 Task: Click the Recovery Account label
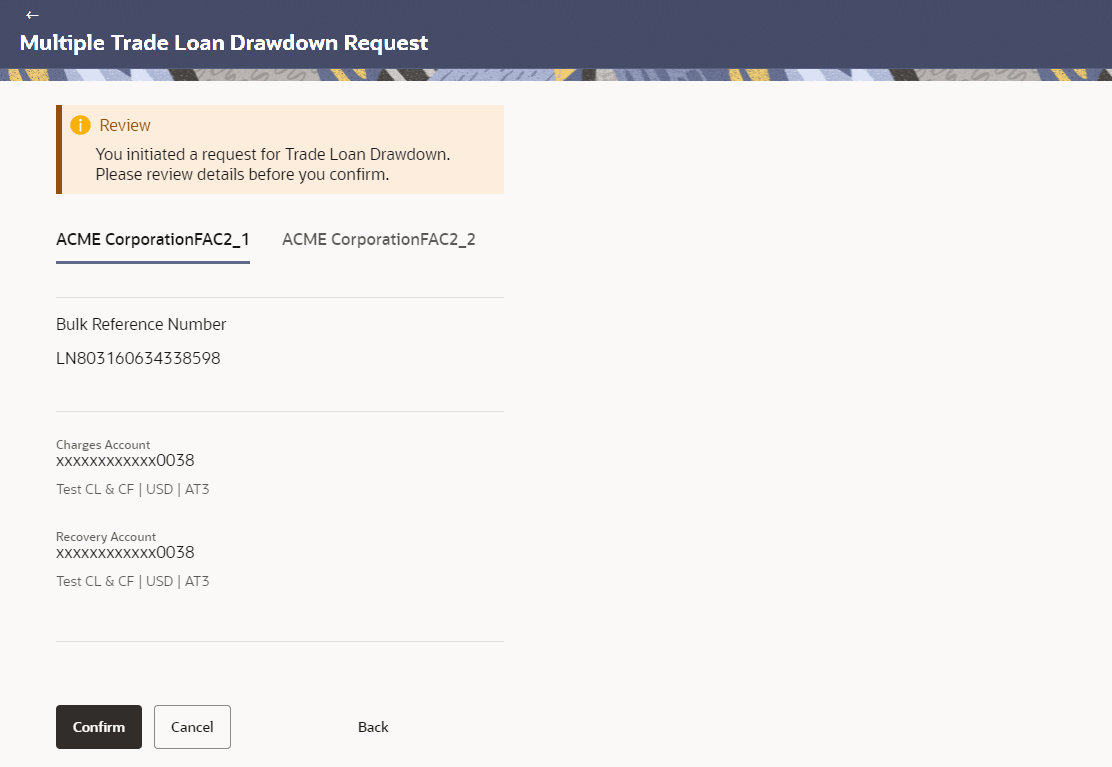tap(106, 537)
